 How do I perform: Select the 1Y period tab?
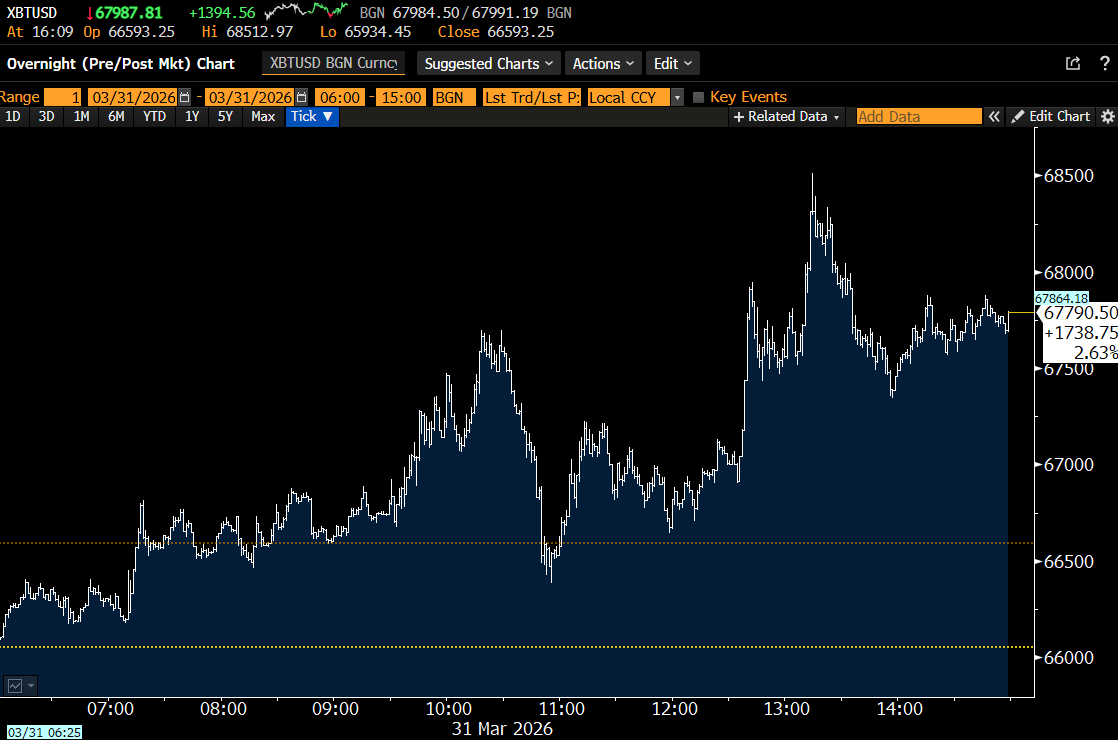click(x=192, y=117)
